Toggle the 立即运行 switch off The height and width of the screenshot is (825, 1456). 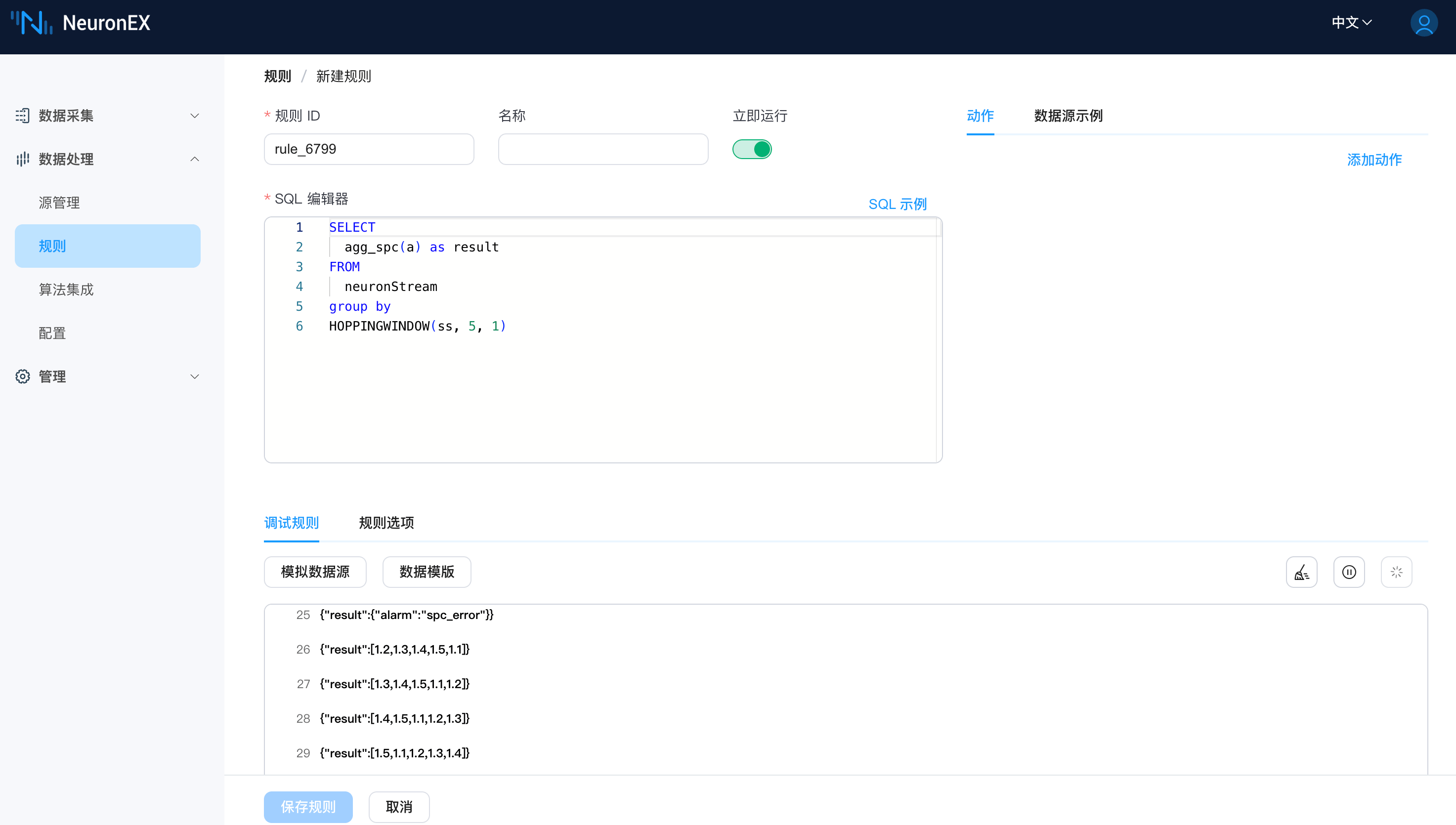pos(752,149)
